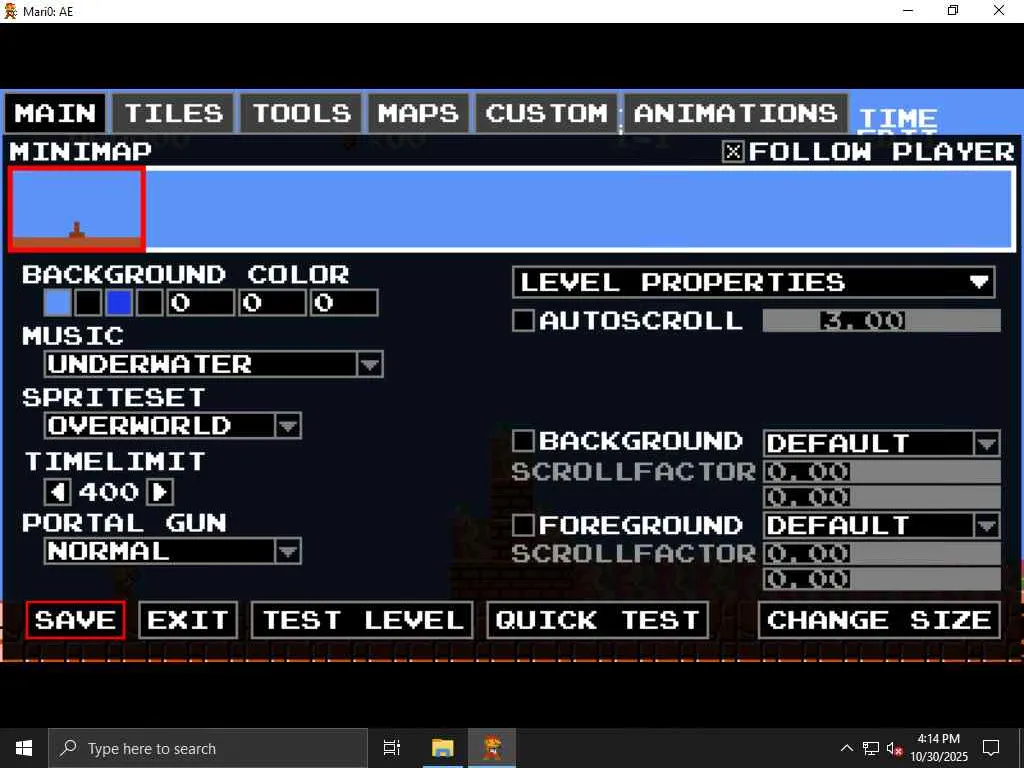Click the taskbar search box
Image resolution: width=1024 pixels, height=768 pixels.
click(x=208, y=748)
